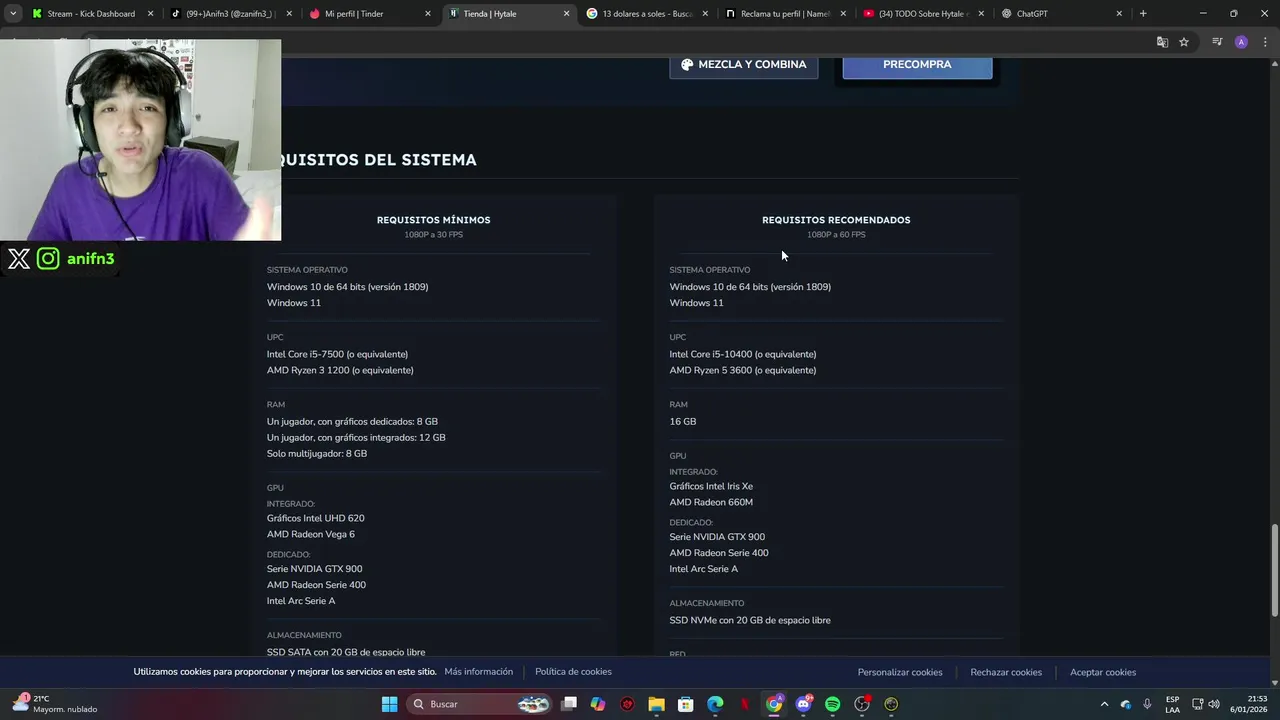Screen dimensions: 1280x720
Task: Click the translate page icon
Action: [x=1162, y=42]
